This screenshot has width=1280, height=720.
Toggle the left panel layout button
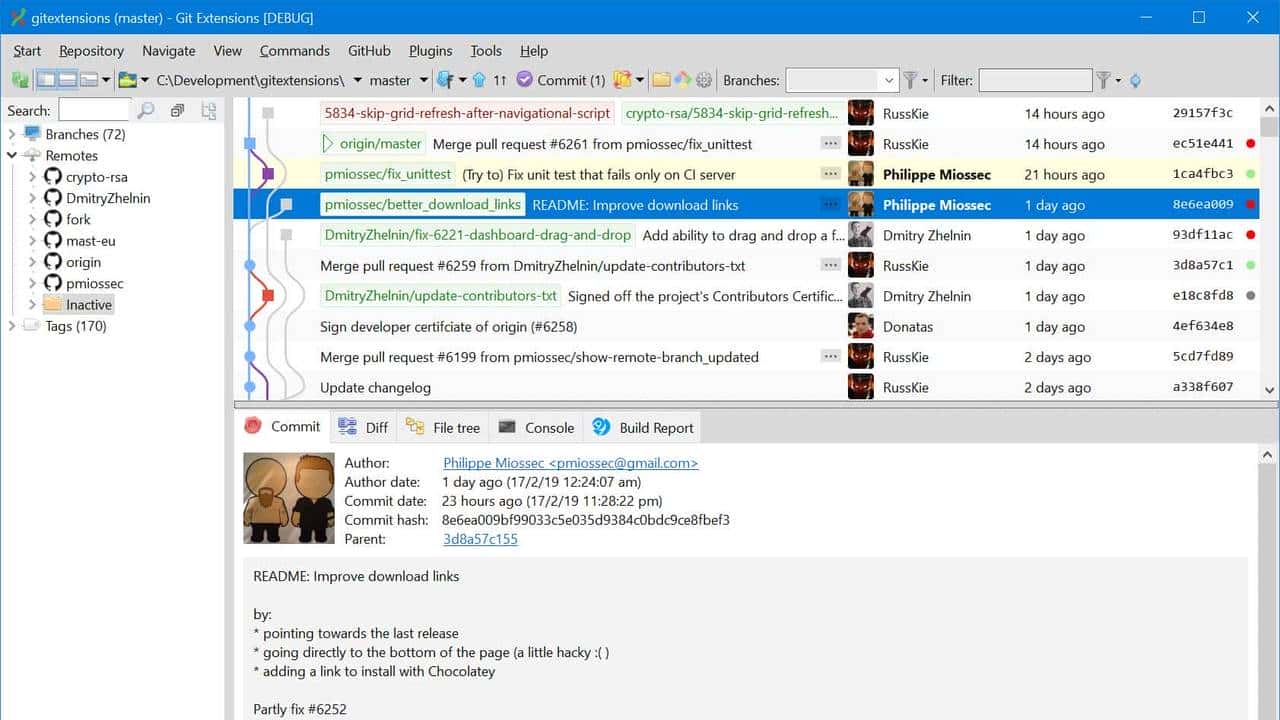[x=46, y=80]
